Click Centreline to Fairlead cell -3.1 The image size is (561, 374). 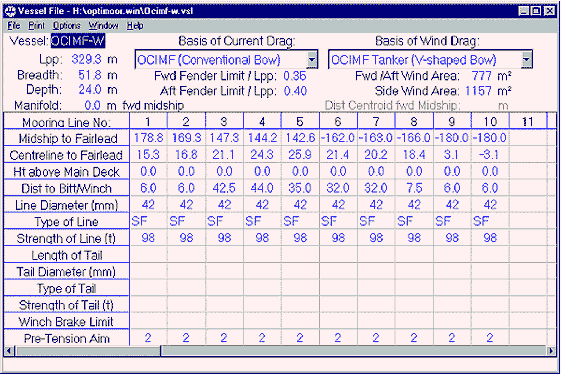490,155
